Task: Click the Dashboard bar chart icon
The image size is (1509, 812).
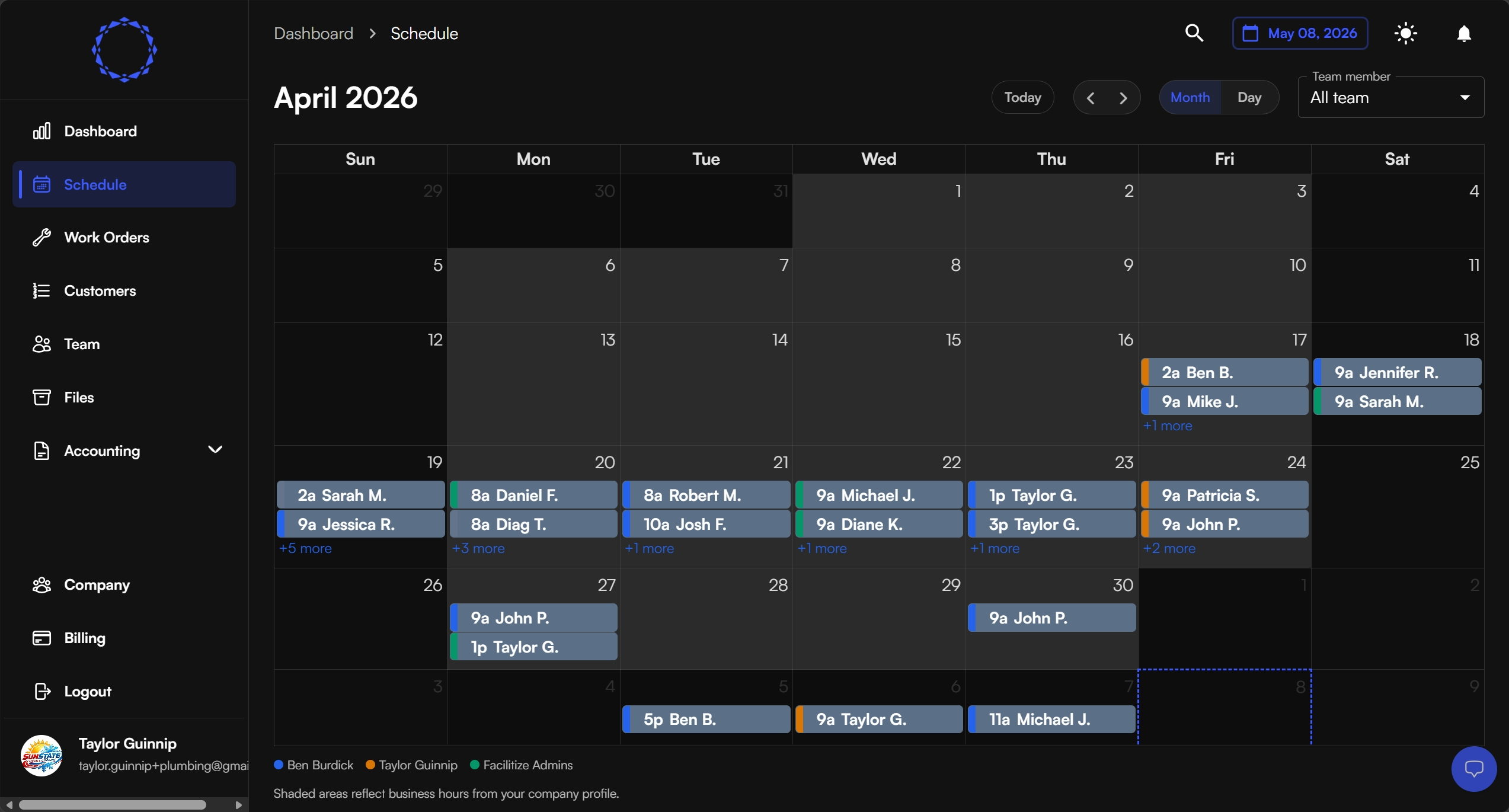Action: [41, 131]
